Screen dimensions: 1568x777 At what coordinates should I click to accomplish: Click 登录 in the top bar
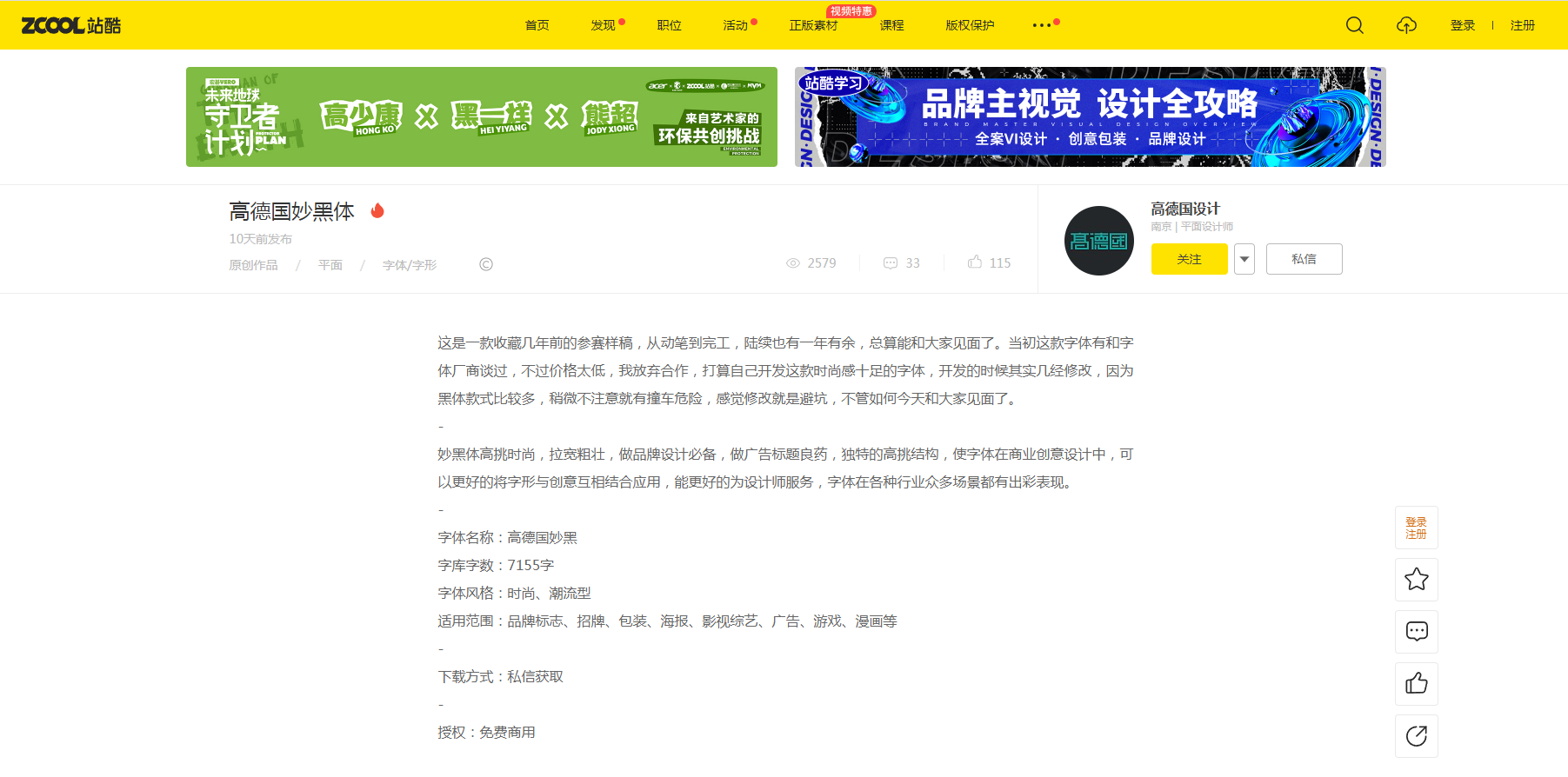click(1463, 25)
